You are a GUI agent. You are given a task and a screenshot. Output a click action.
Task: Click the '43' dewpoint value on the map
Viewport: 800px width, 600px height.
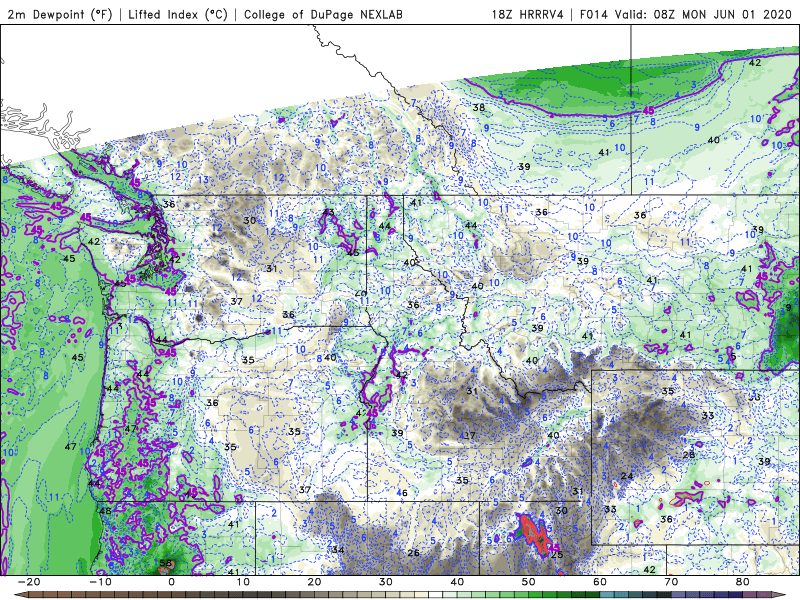point(329,212)
